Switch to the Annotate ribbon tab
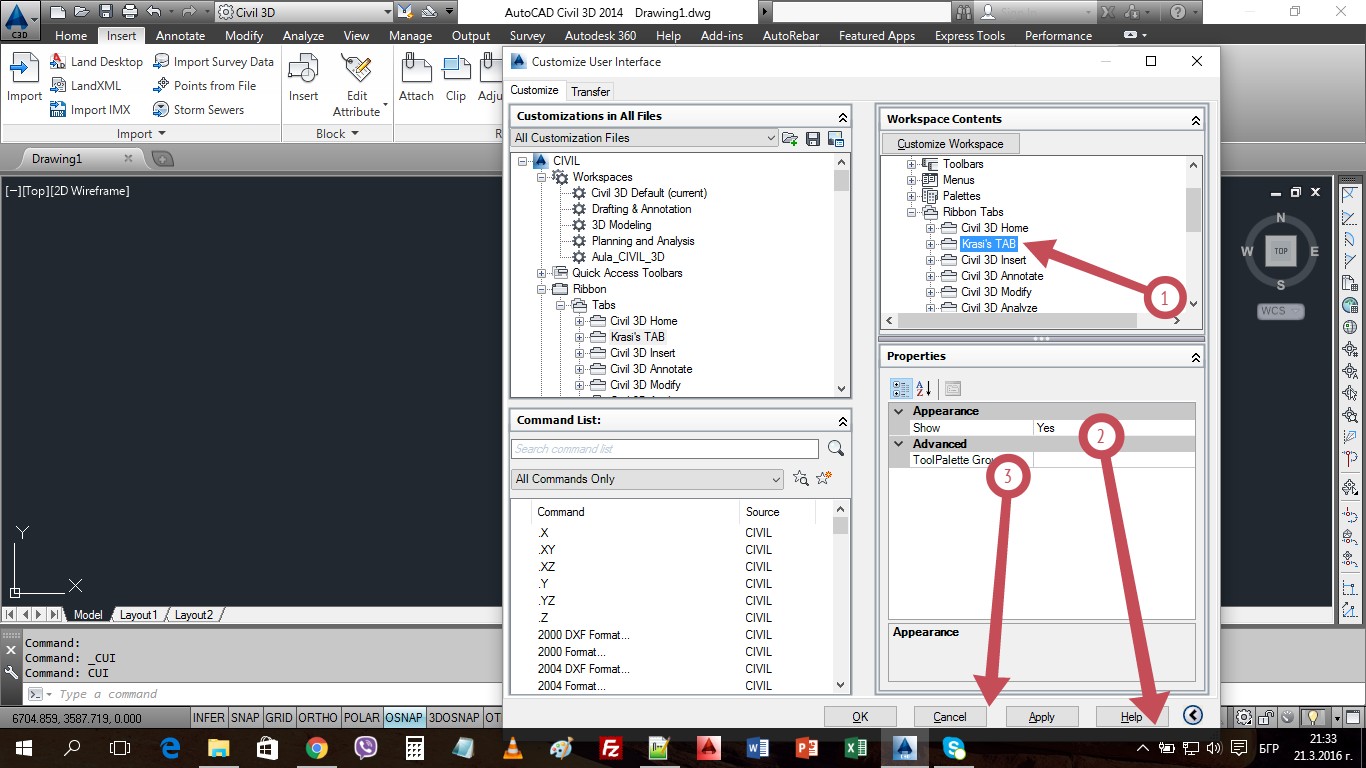Viewport: 1366px width, 768px height. coord(180,36)
